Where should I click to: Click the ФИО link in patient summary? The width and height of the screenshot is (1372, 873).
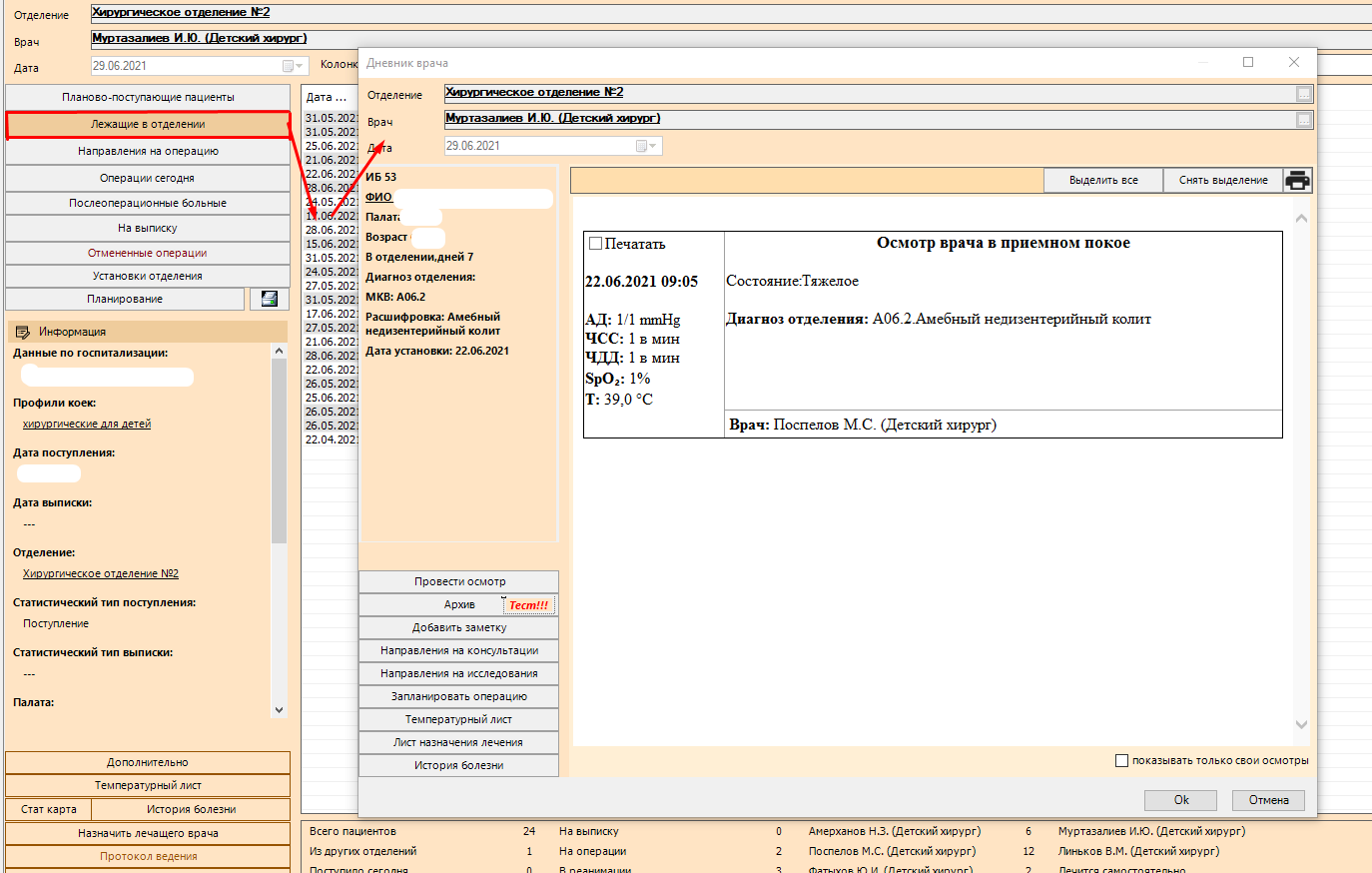coord(378,197)
